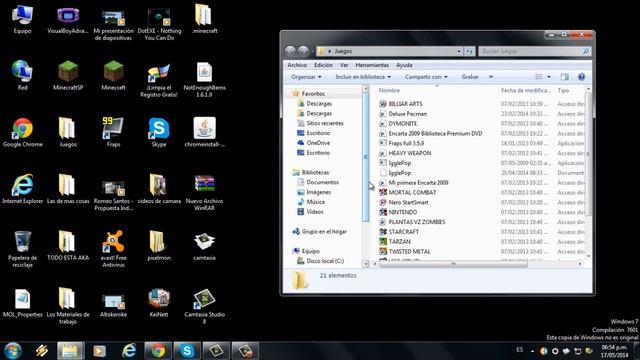Open the Ayuda menu
Screen dimensions: 640x360
point(404,65)
